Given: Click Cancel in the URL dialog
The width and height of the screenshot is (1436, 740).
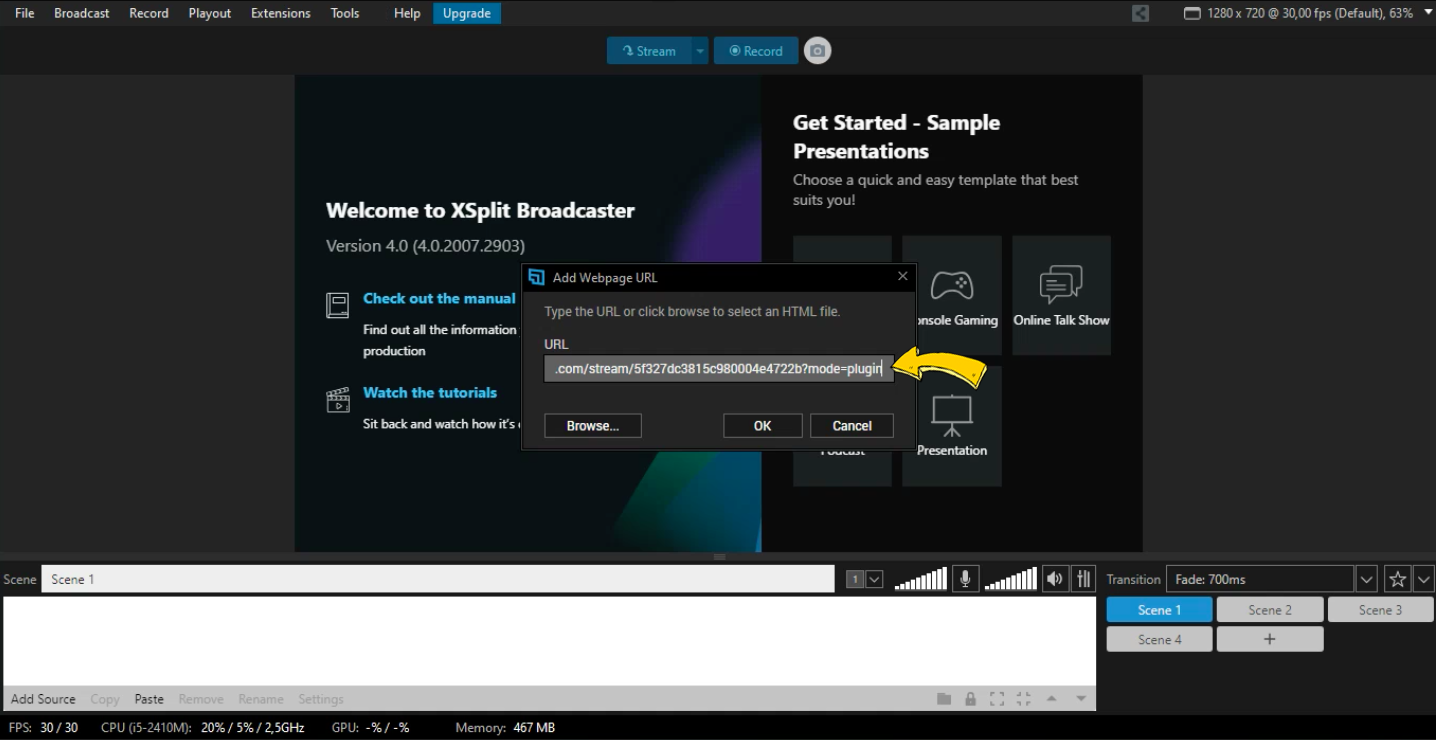Looking at the screenshot, I should click(x=852, y=426).
